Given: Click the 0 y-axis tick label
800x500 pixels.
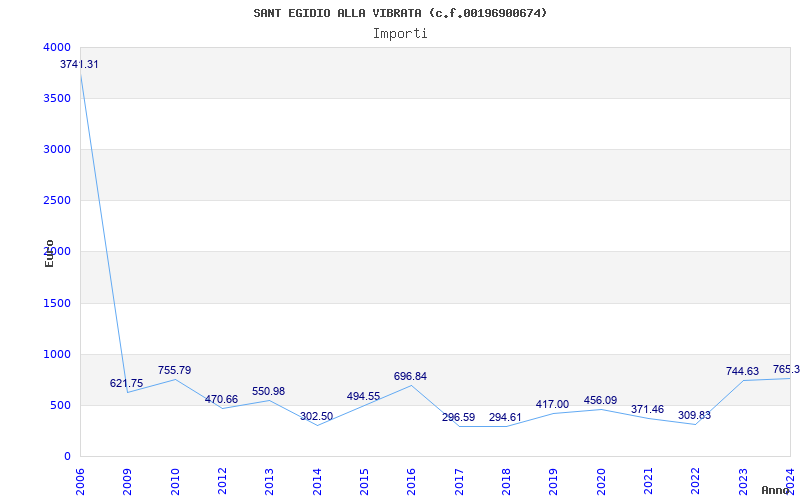Looking at the screenshot, I should tap(67, 456).
